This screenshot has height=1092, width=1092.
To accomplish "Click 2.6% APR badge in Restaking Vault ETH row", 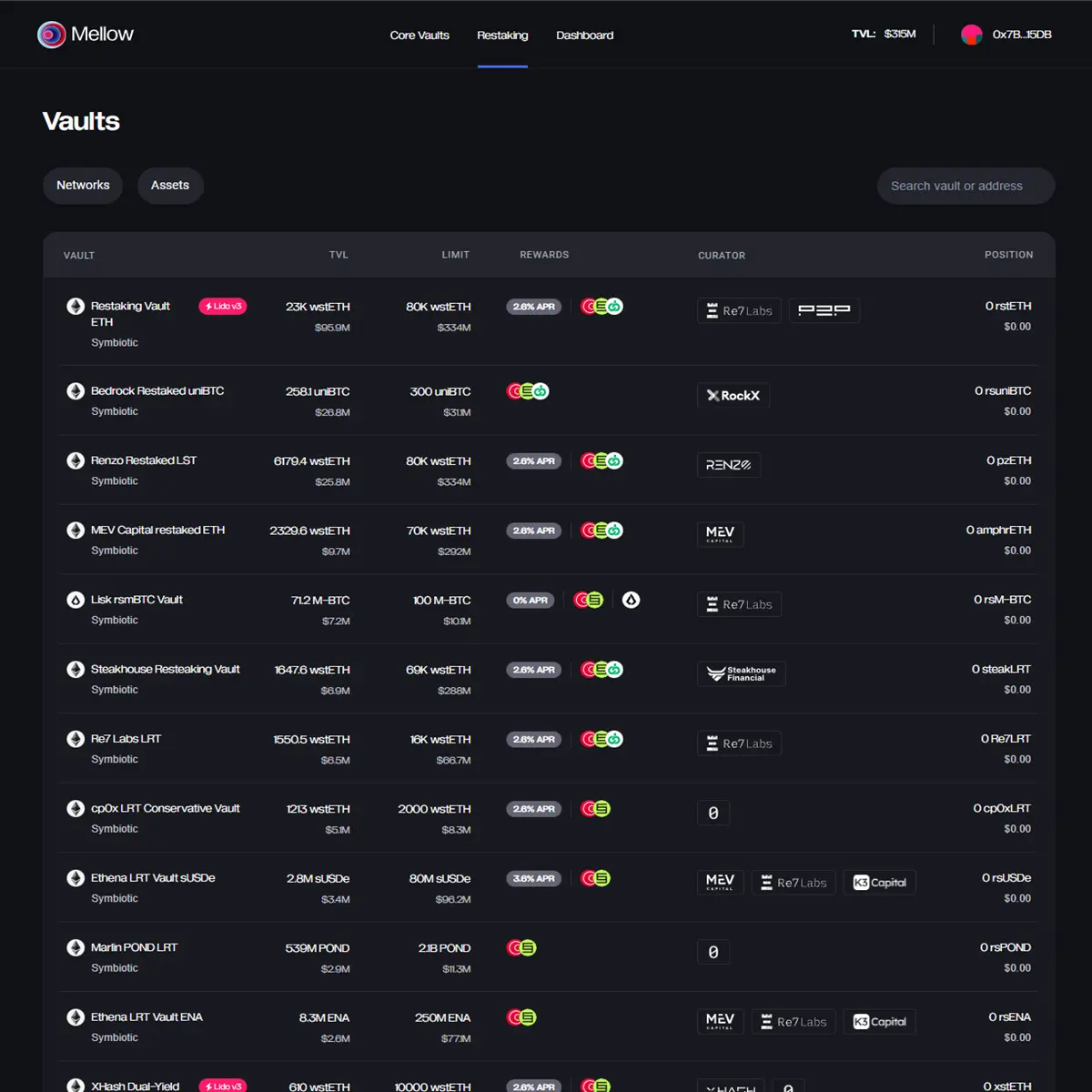I will point(534,307).
